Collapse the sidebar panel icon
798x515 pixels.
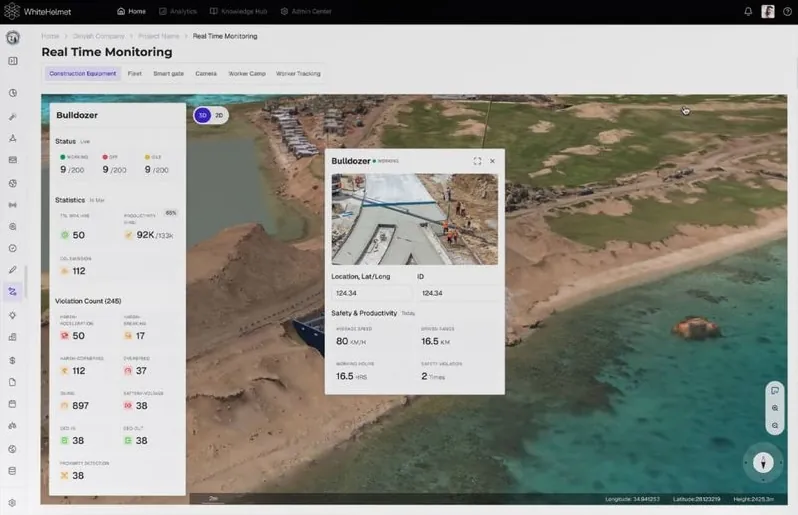point(13,61)
